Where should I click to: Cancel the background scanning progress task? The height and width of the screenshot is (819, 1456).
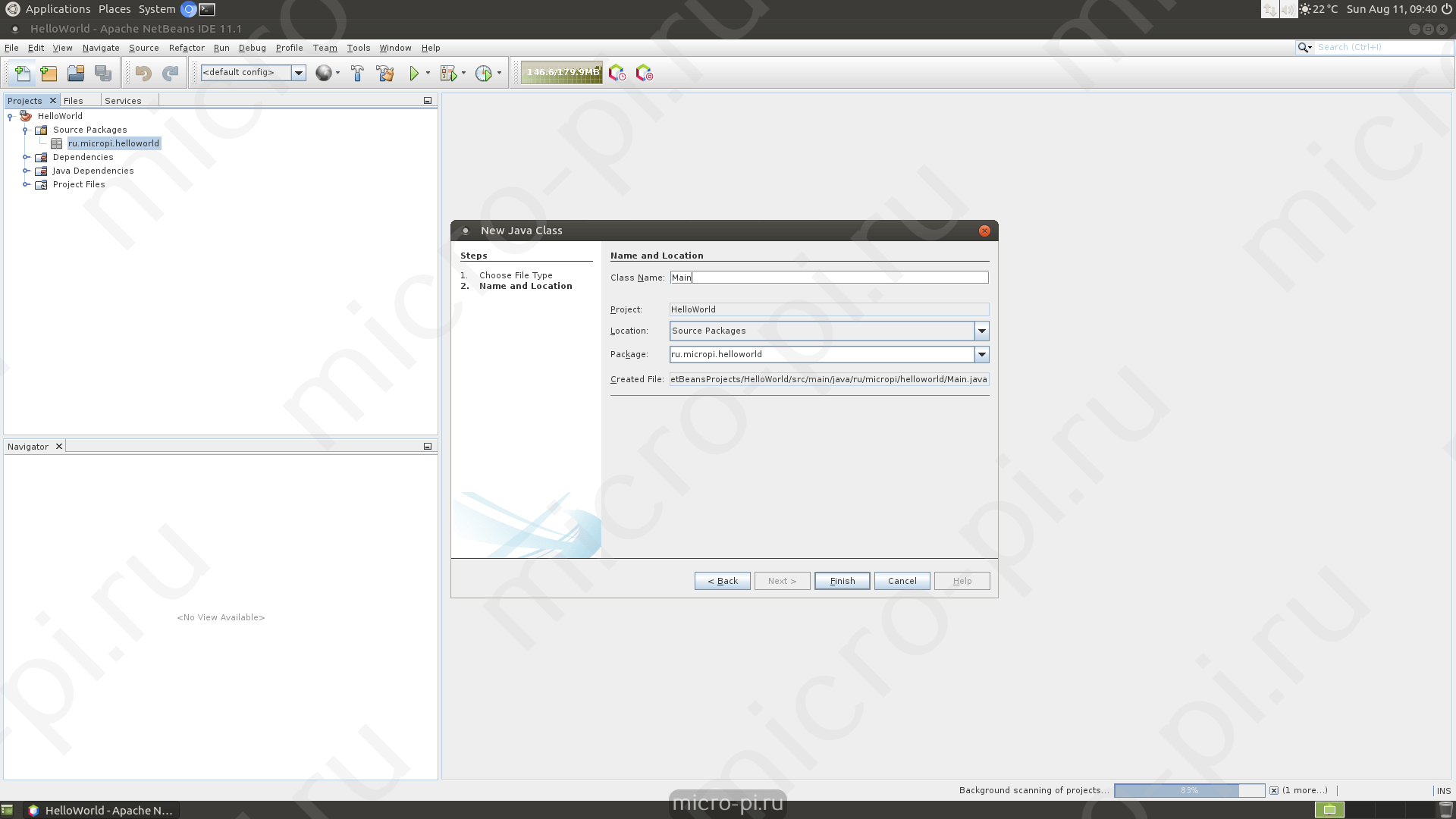click(x=1274, y=790)
